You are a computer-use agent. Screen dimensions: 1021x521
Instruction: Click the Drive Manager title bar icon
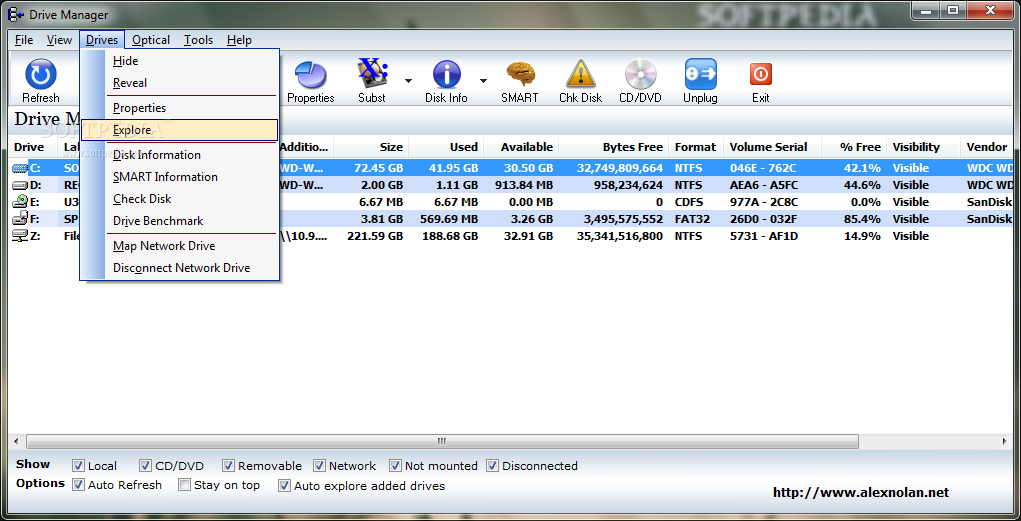click(16, 14)
